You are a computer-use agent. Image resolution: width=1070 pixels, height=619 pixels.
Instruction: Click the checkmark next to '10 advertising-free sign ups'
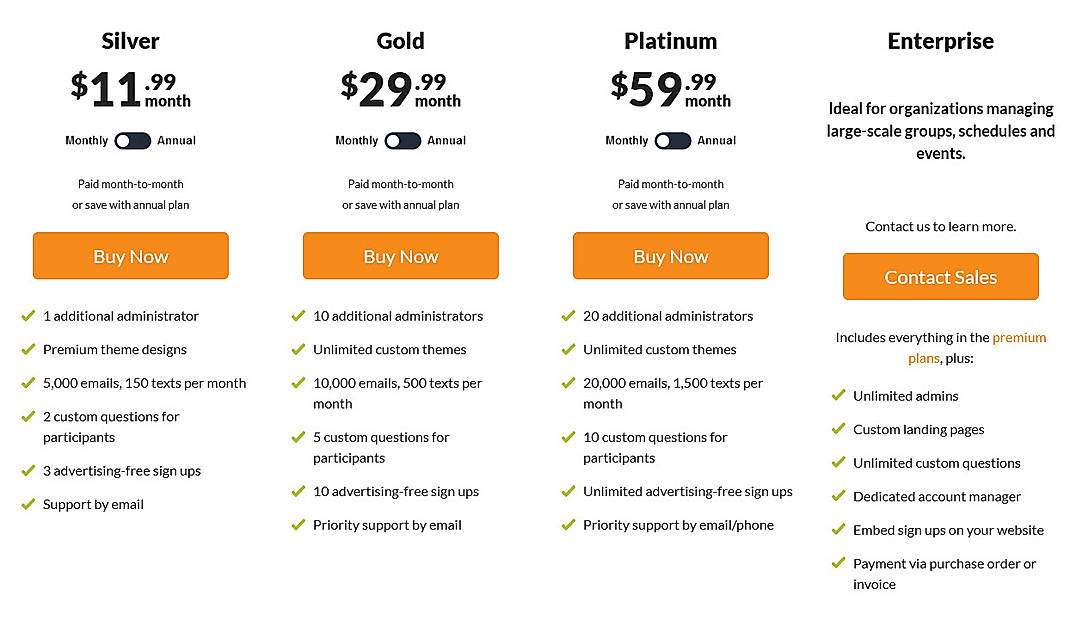tap(298, 491)
